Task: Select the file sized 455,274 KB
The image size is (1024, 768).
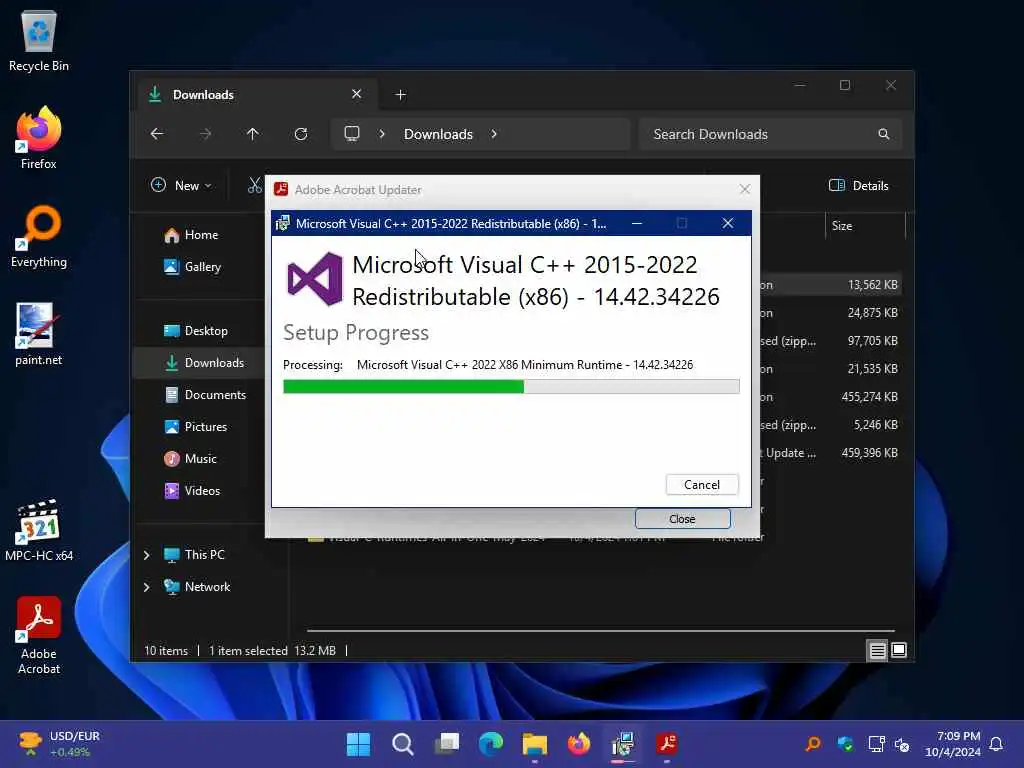Action: (x=869, y=397)
